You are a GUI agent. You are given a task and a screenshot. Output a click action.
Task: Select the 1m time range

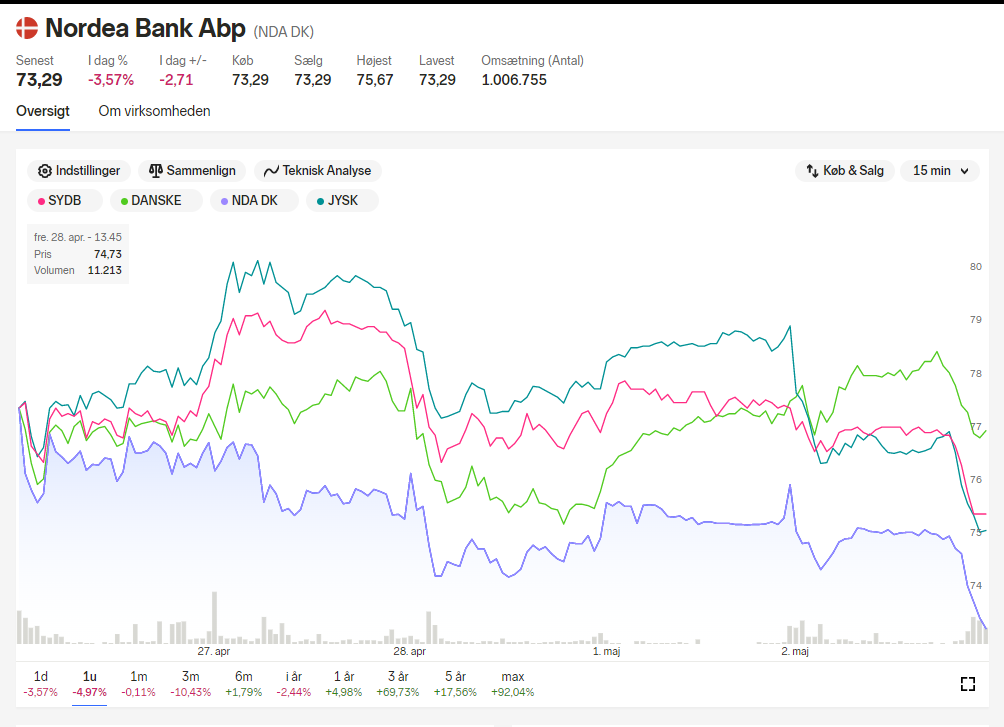pyautogui.click(x=138, y=683)
